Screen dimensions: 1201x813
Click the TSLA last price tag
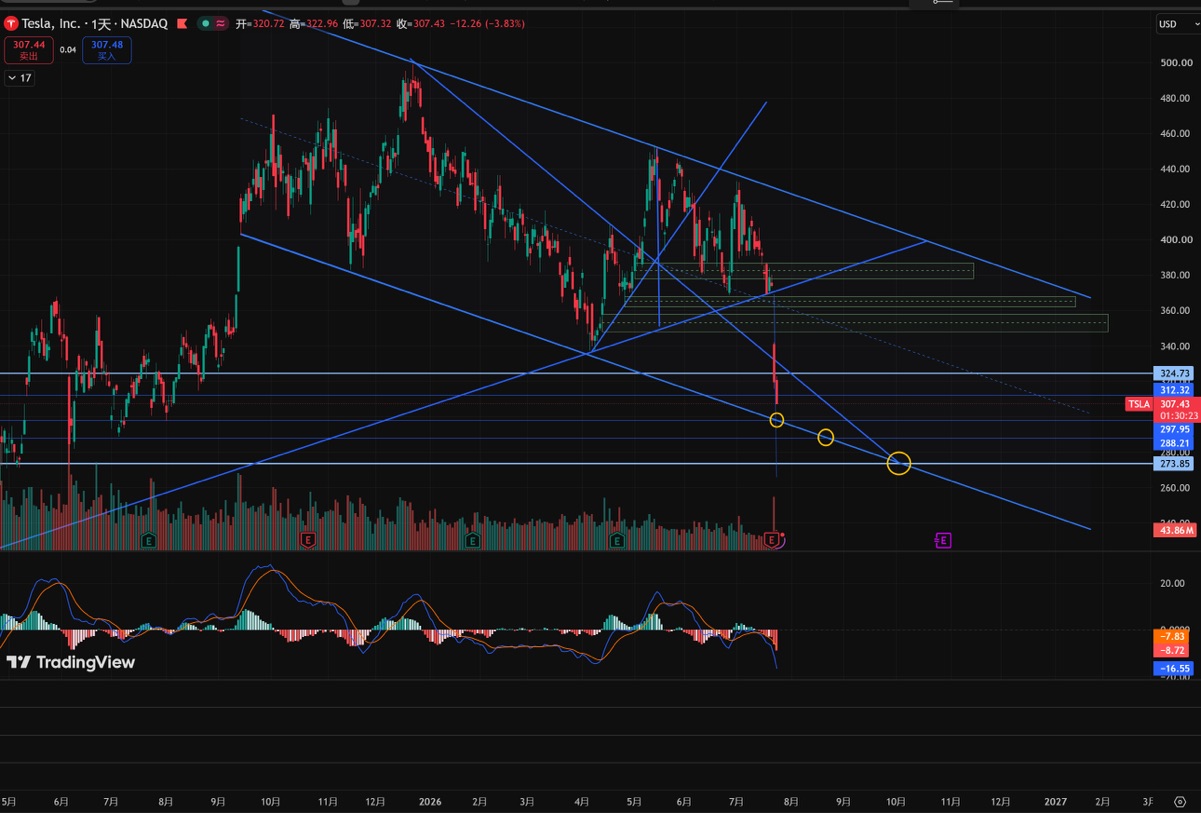pos(1139,404)
